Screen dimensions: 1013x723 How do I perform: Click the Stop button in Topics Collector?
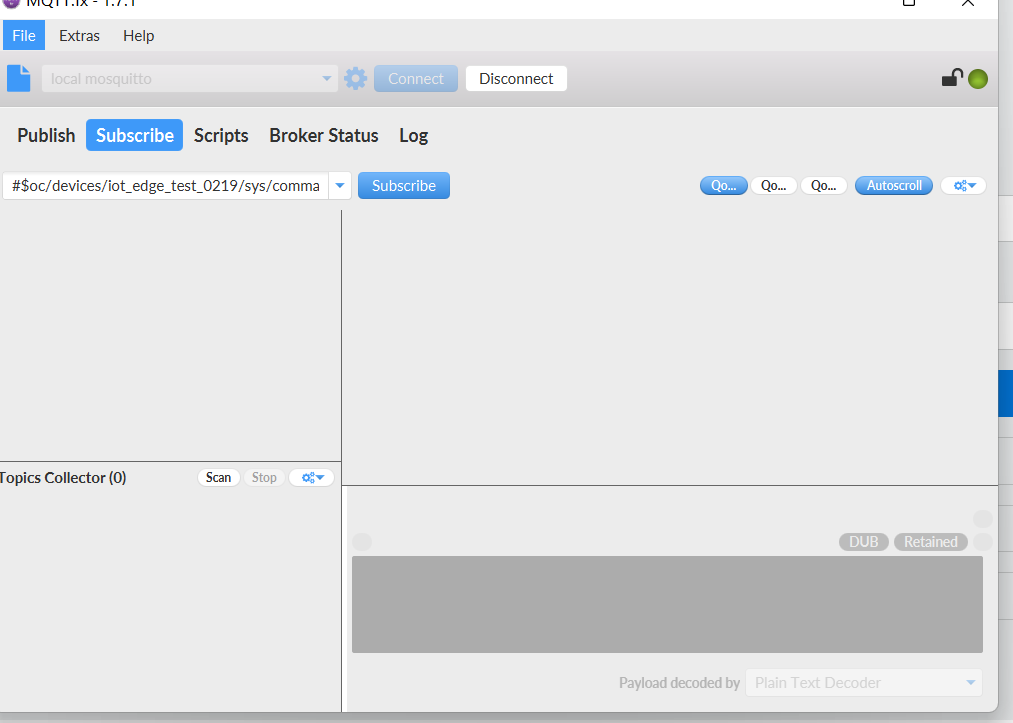tap(264, 477)
